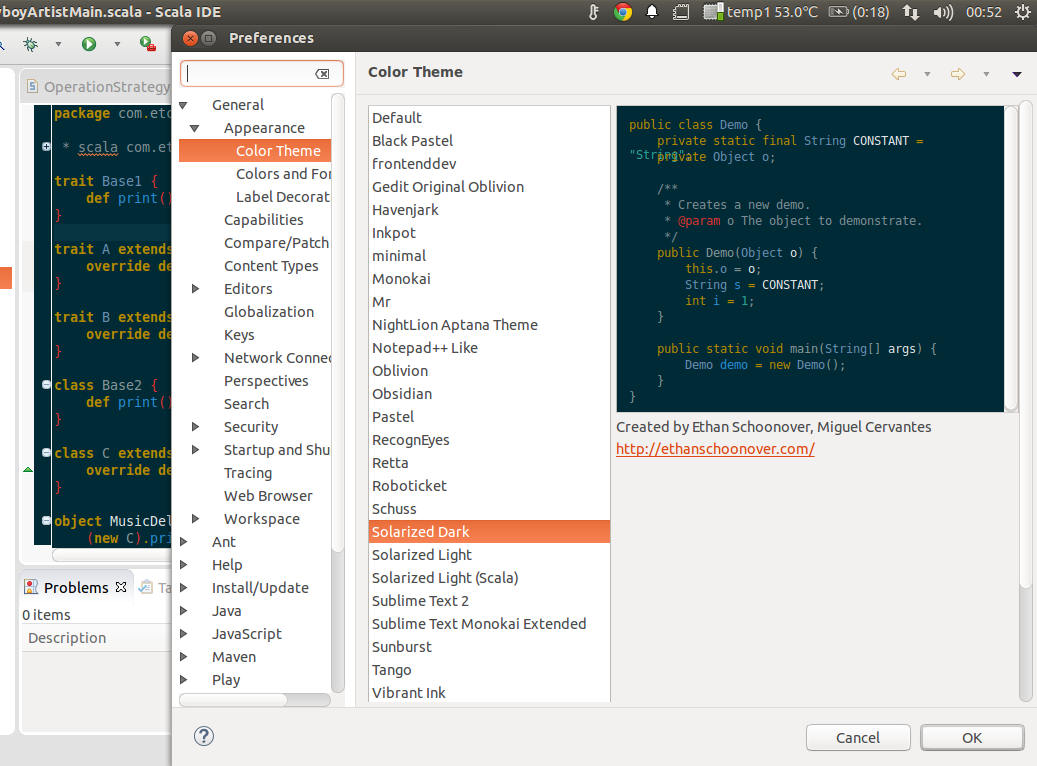The height and width of the screenshot is (766, 1037).
Task: Open the Capabilities preference page
Action: pyautogui.click(x=263, y=220)
